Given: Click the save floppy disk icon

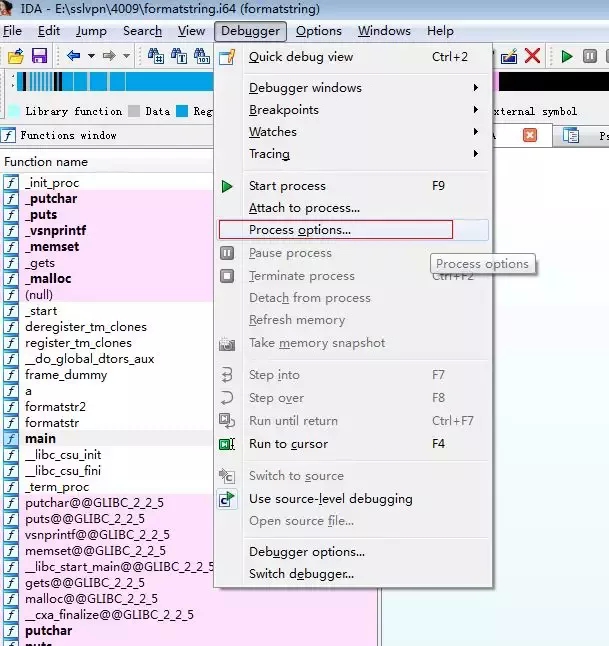Looking at the screenshot, I should (x=40, y=56).
